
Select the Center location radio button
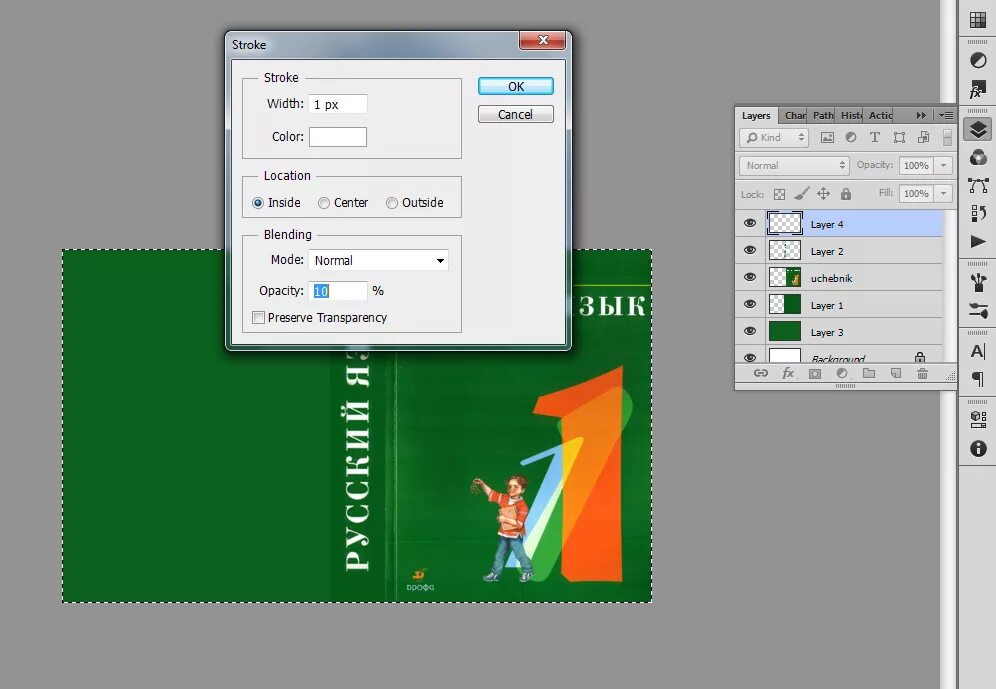pos(324,203)
